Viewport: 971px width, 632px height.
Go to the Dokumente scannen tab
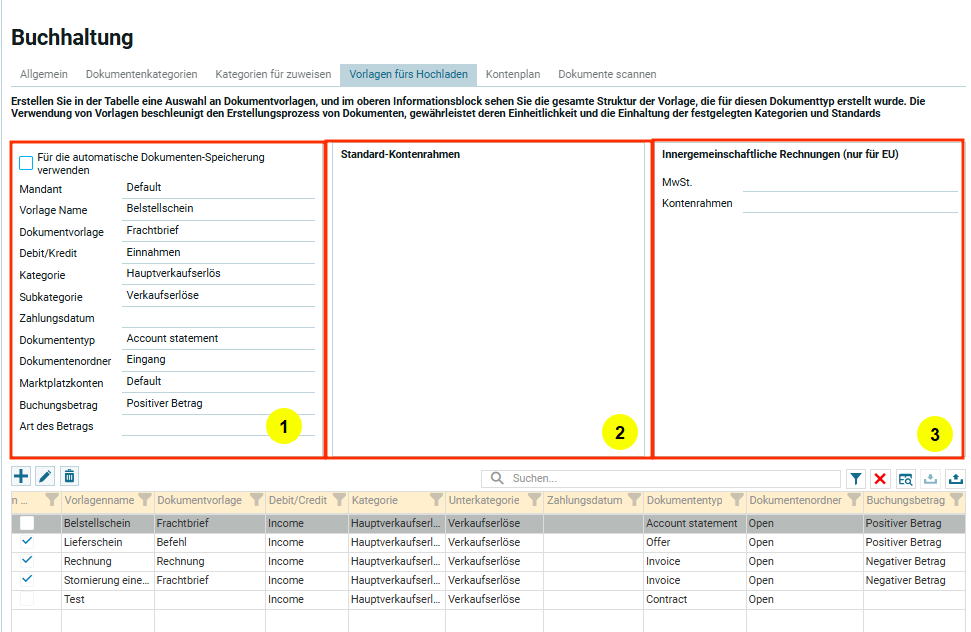point(607,74)
